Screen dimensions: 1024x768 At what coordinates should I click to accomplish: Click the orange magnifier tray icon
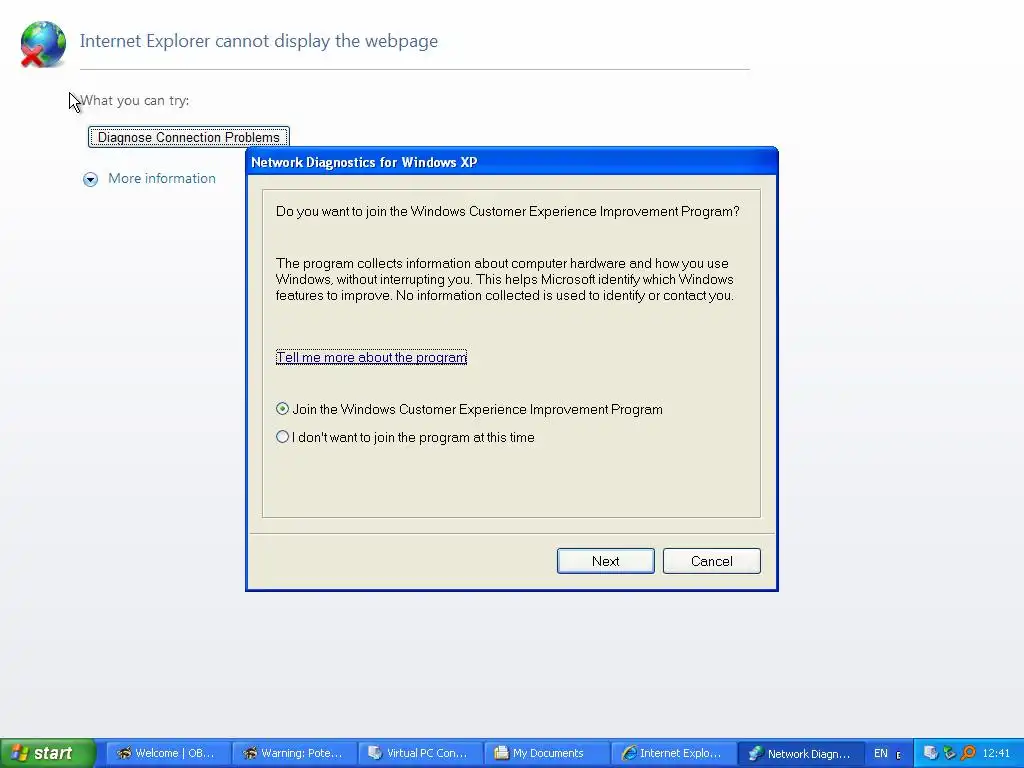tap(968, 753)
